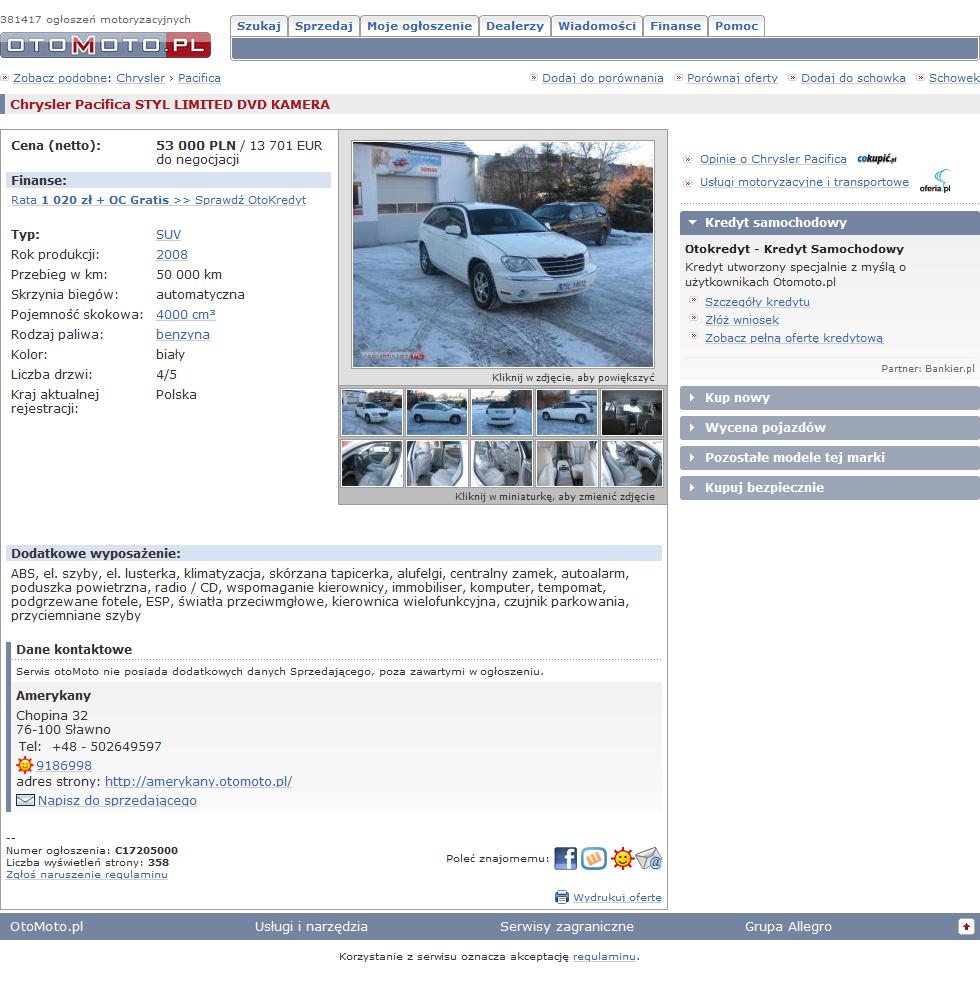The width and height of the screenshot is (980, 982).
Task: Share via Gadu-Gadu sun icon
Action: point(622,858)
